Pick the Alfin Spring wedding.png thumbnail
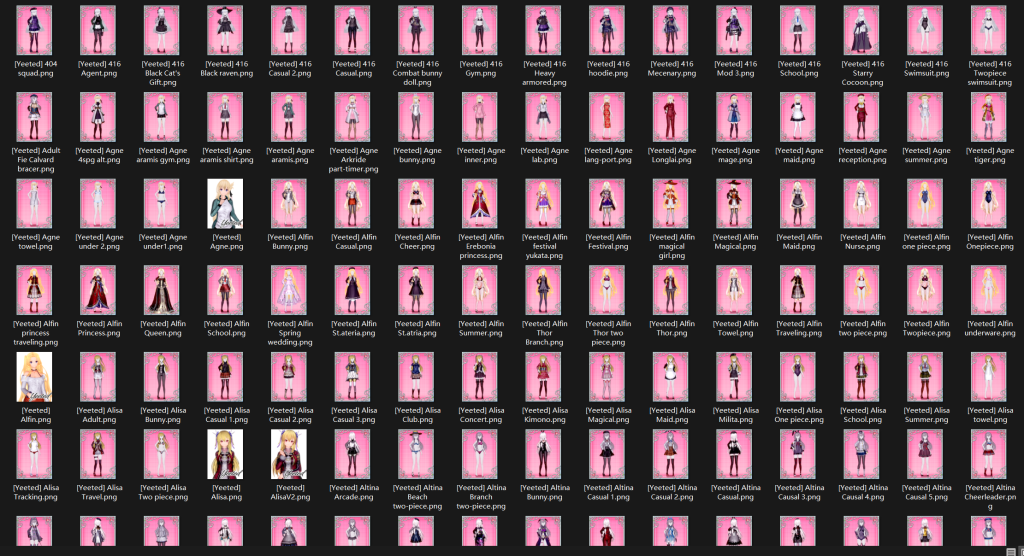 pyautogui.click(x=289, y=290)
